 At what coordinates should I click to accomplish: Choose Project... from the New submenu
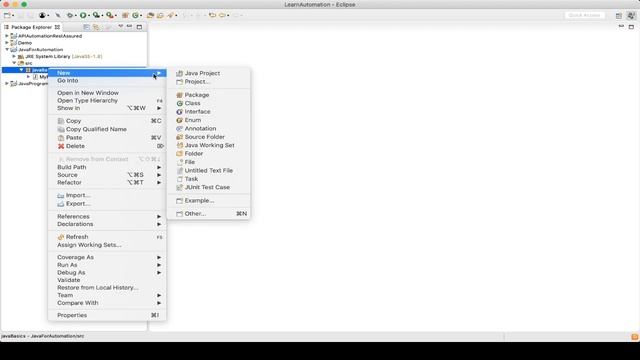209,82
